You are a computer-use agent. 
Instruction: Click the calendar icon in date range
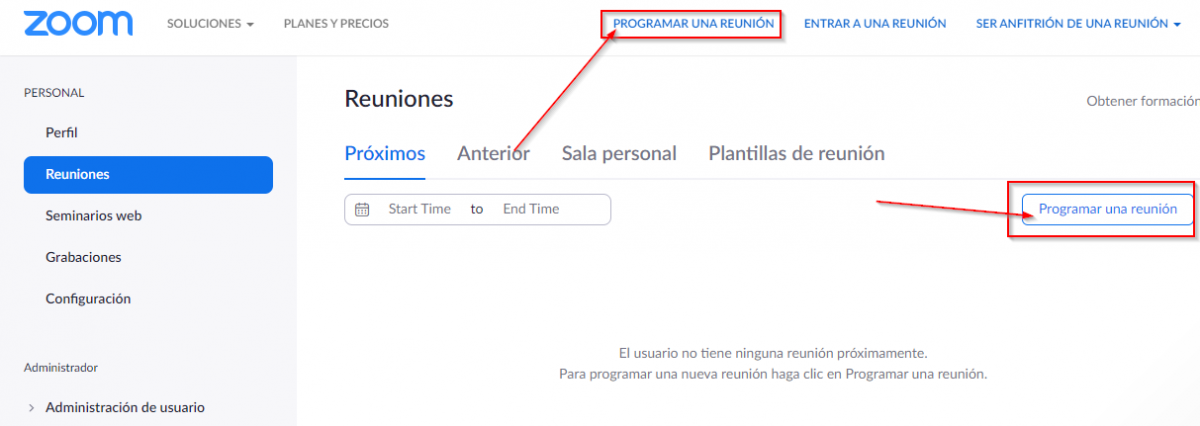[x=363, y=209]
